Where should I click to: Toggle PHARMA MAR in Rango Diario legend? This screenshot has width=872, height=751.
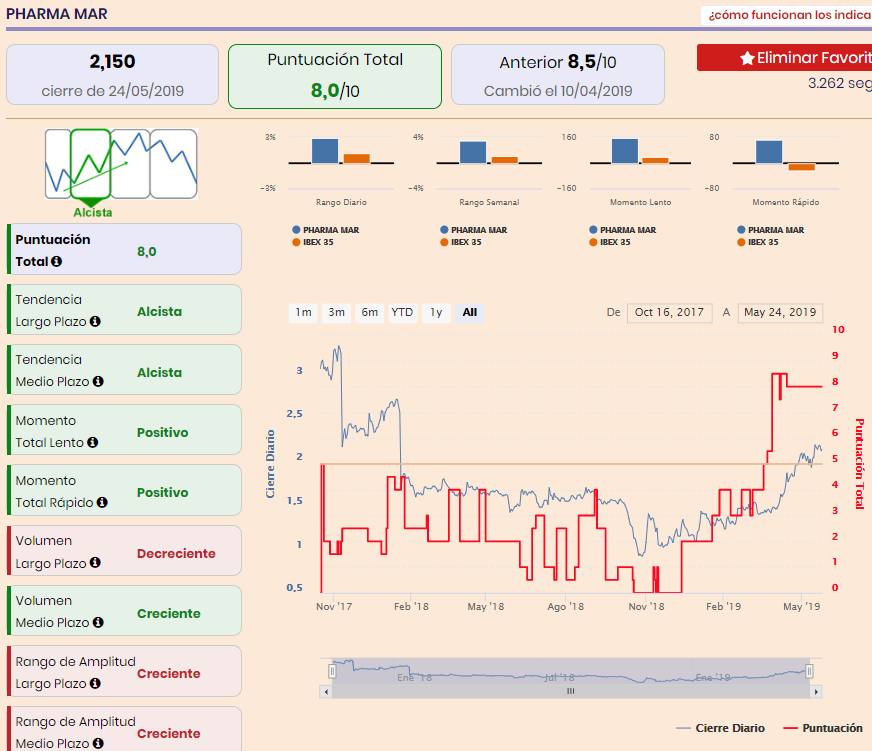tap(326, 230)
